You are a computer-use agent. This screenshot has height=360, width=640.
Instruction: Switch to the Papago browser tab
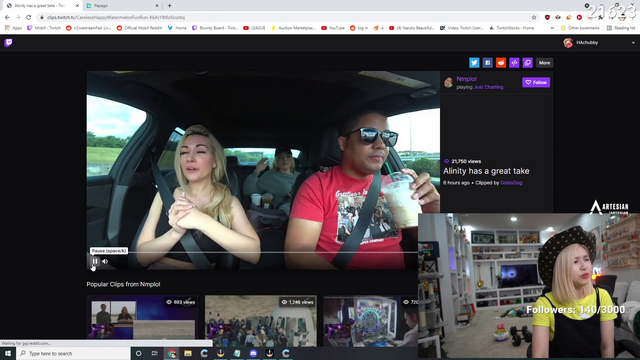pyautogui.click(x=122, y=6)
